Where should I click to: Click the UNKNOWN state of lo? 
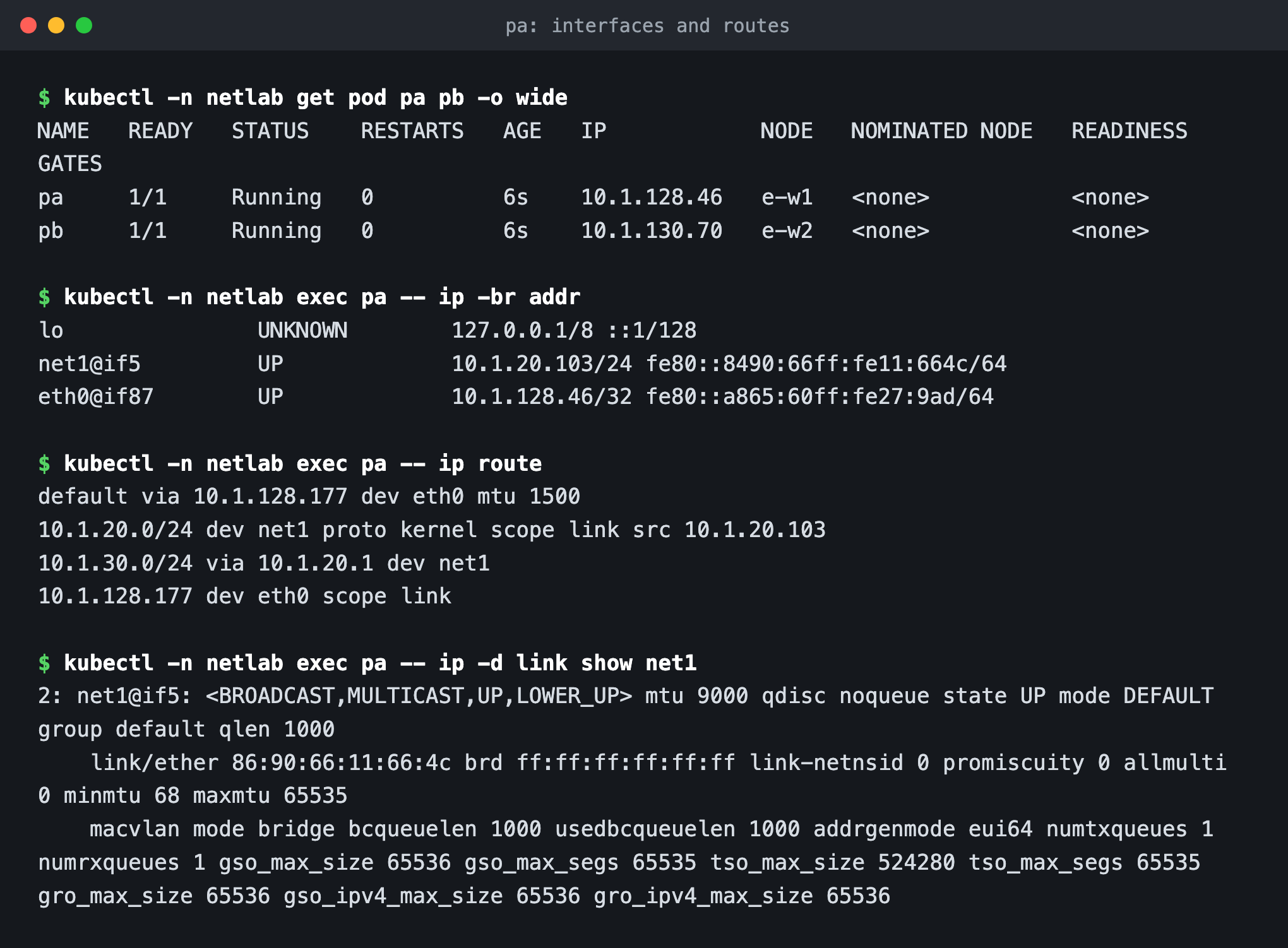[302, 330]
